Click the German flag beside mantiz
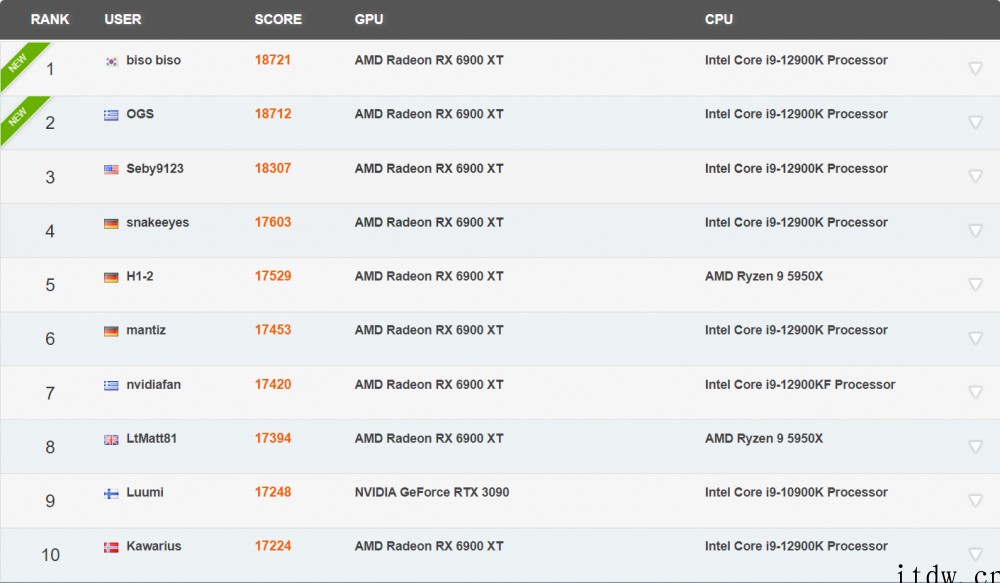The width and height of the screenshot is (1000, 583). (x=111, y=331)
